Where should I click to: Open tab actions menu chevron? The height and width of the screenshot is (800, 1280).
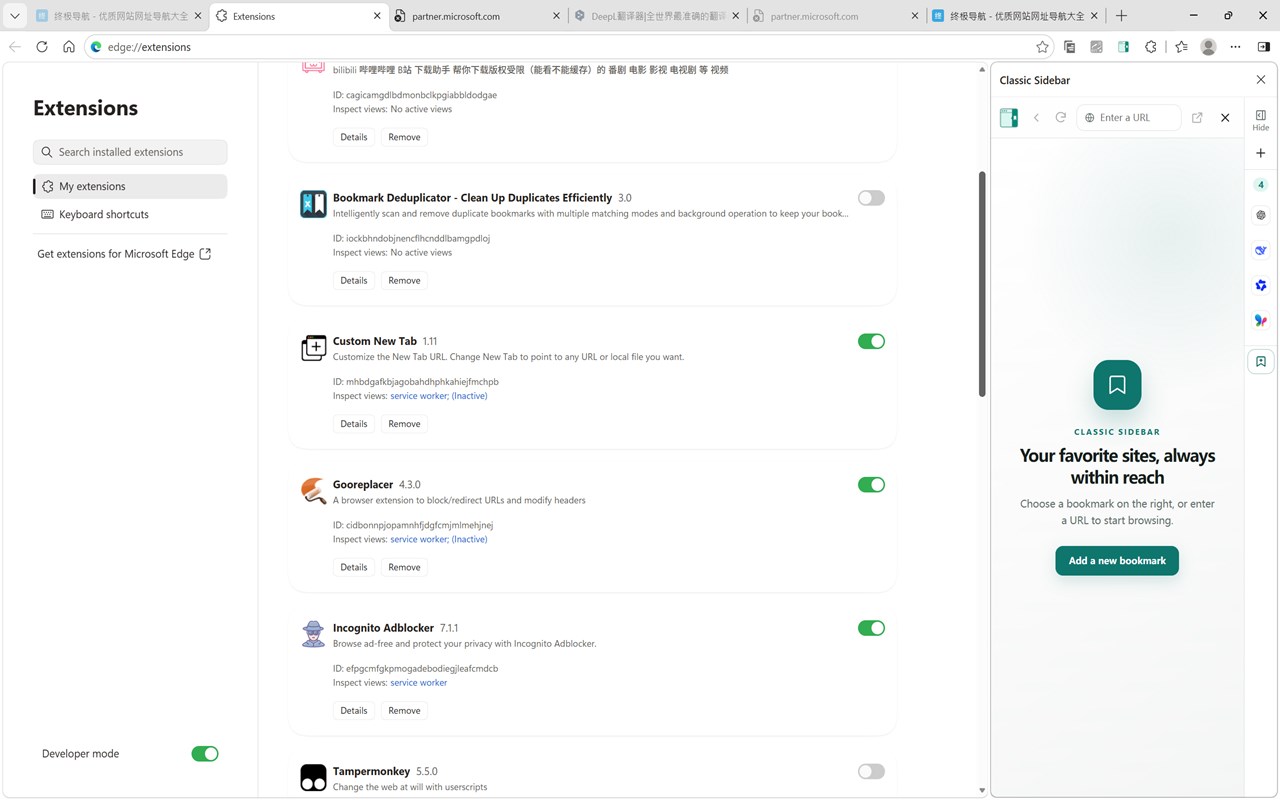click(x=14, y=16)
